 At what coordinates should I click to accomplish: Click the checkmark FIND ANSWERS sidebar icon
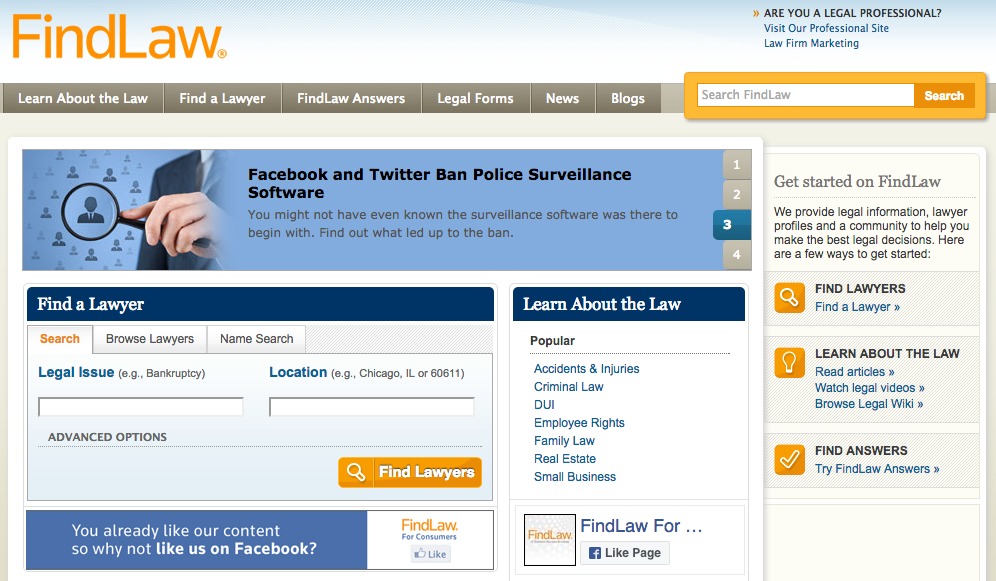pos(789,460)
